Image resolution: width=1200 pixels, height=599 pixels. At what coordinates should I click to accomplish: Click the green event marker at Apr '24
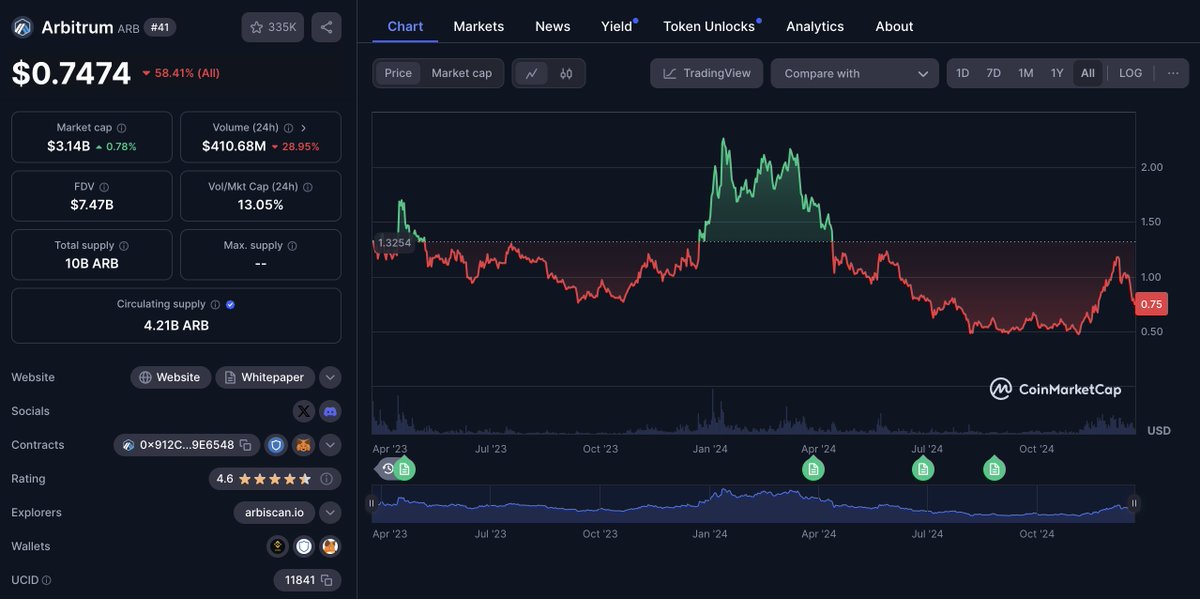tap(813, 468)
